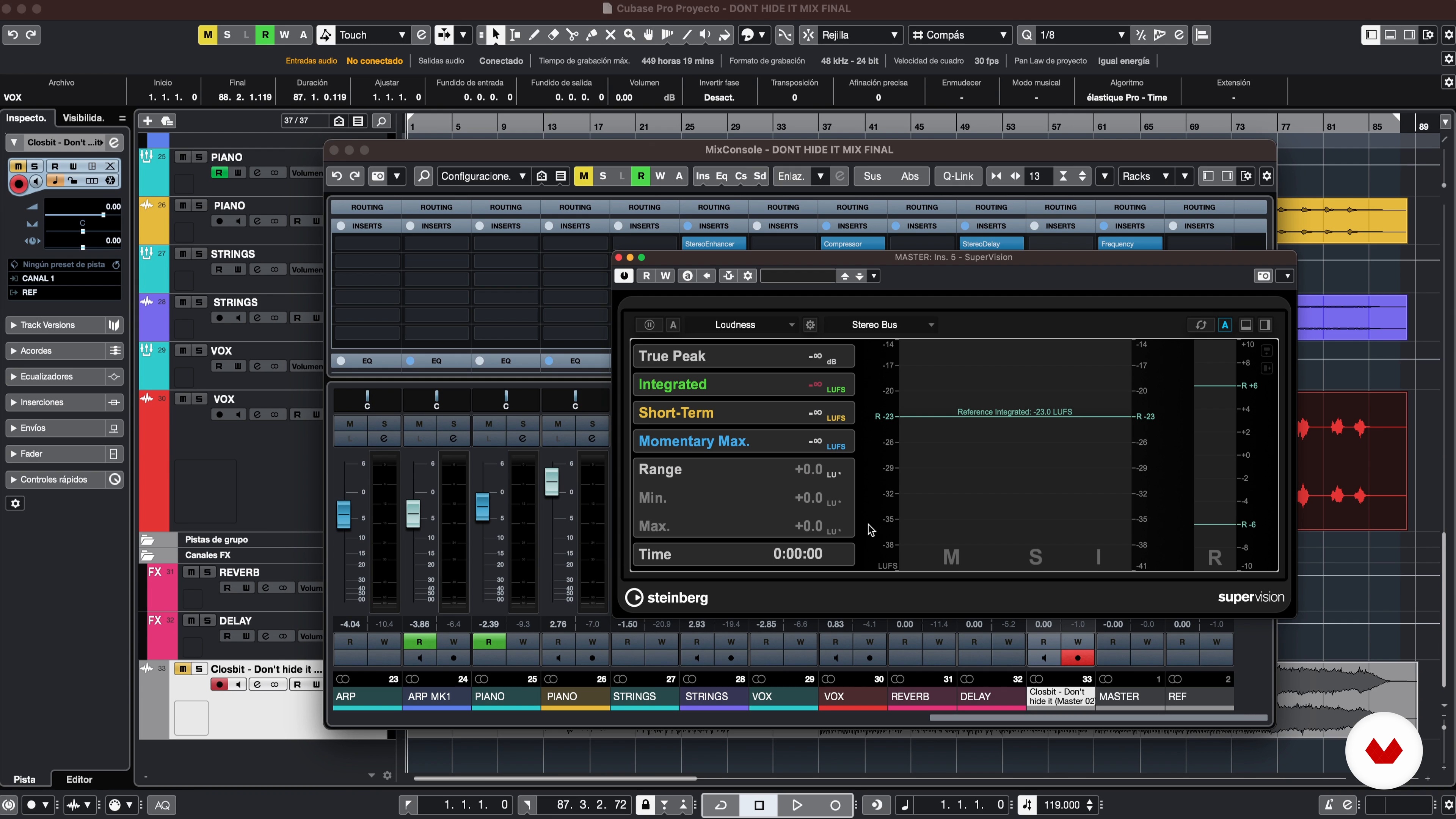Select the Glue tool
The image size is (1456, 819).
pos(592,35)
